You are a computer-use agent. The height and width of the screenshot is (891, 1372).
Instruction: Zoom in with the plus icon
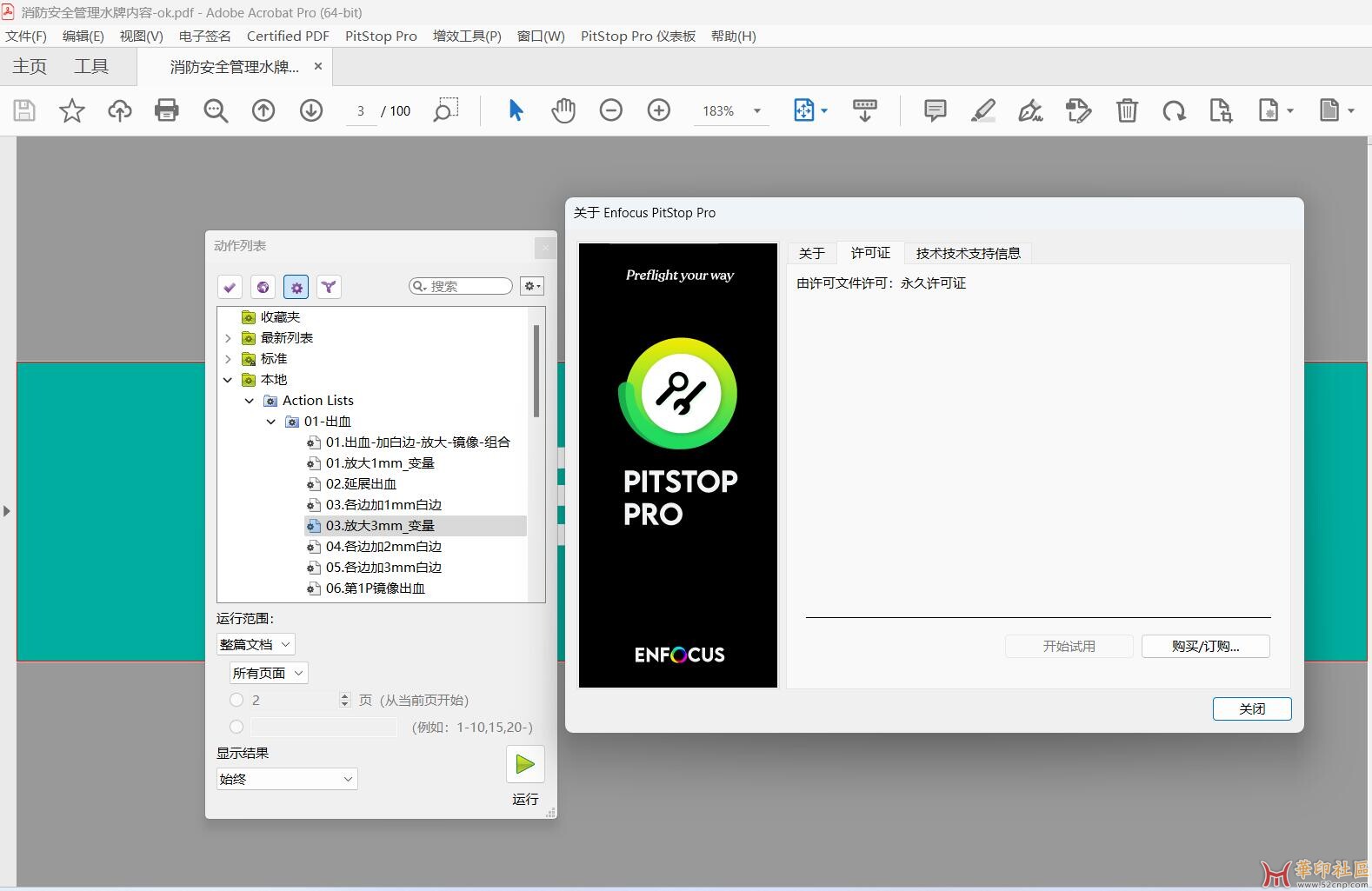659,110
